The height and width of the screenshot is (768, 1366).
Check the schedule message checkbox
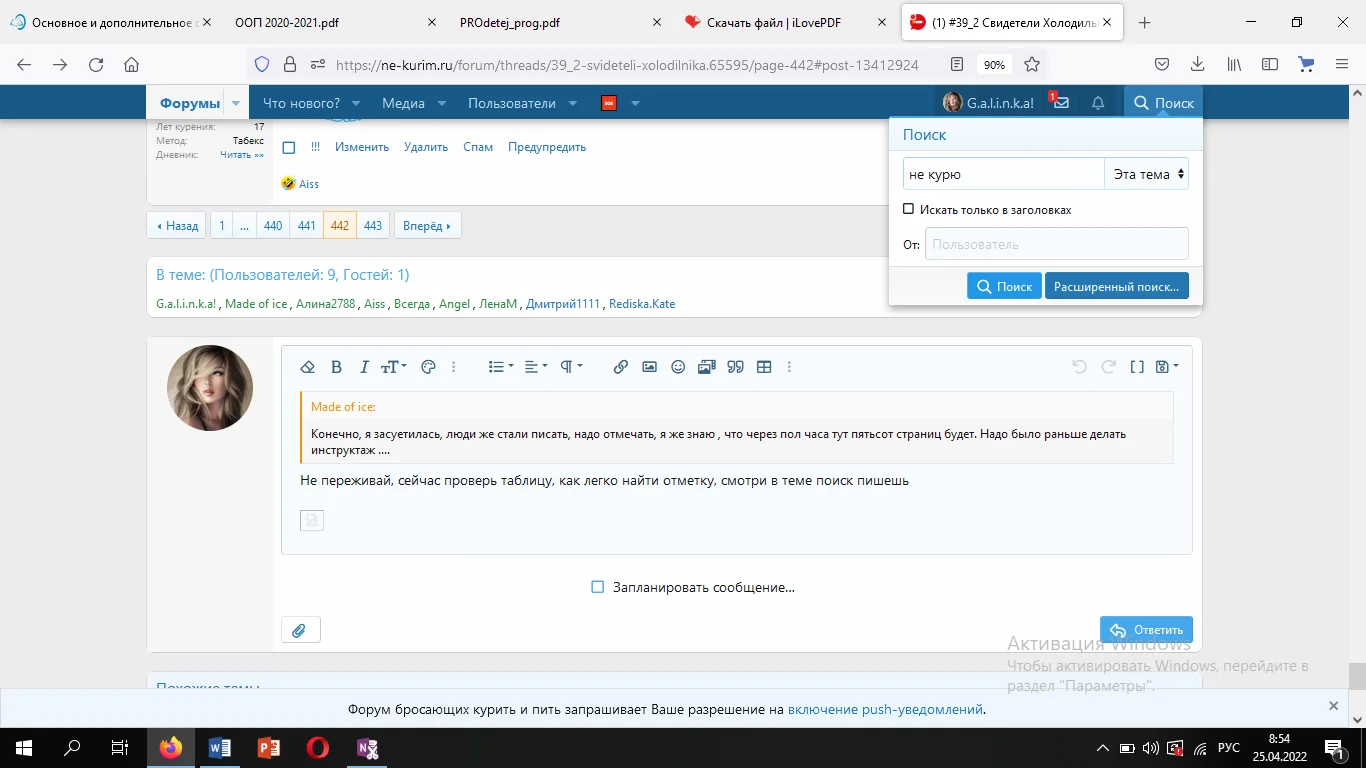pos(598,587)
